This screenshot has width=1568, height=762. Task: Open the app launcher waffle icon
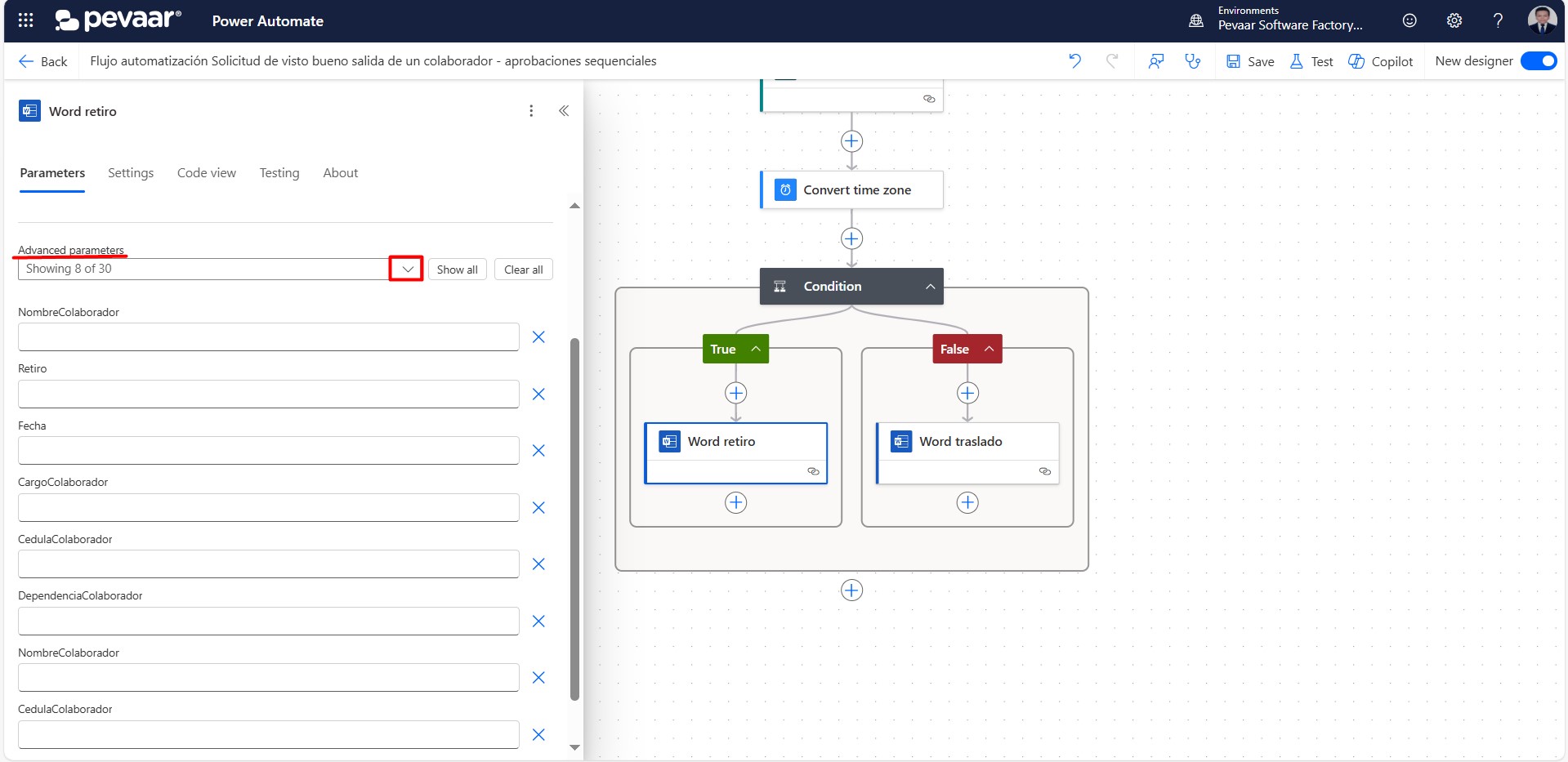tap(25, 20)
